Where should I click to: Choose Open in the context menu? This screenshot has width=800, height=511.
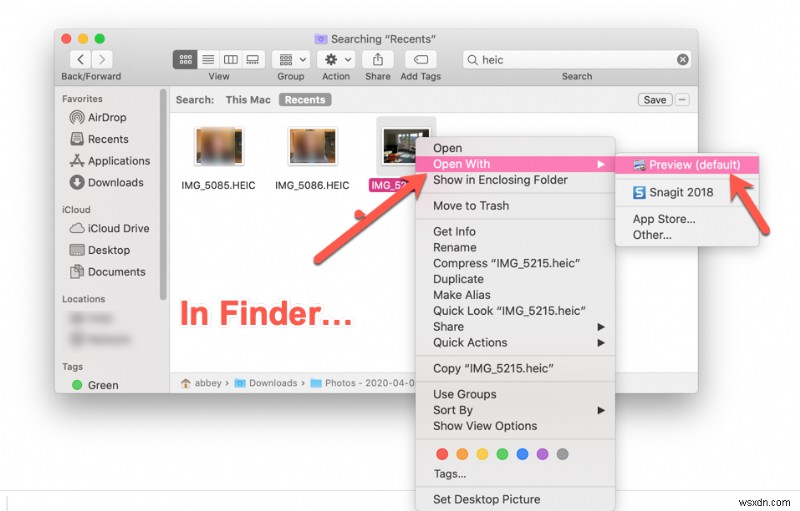click(x=515, y=148)
